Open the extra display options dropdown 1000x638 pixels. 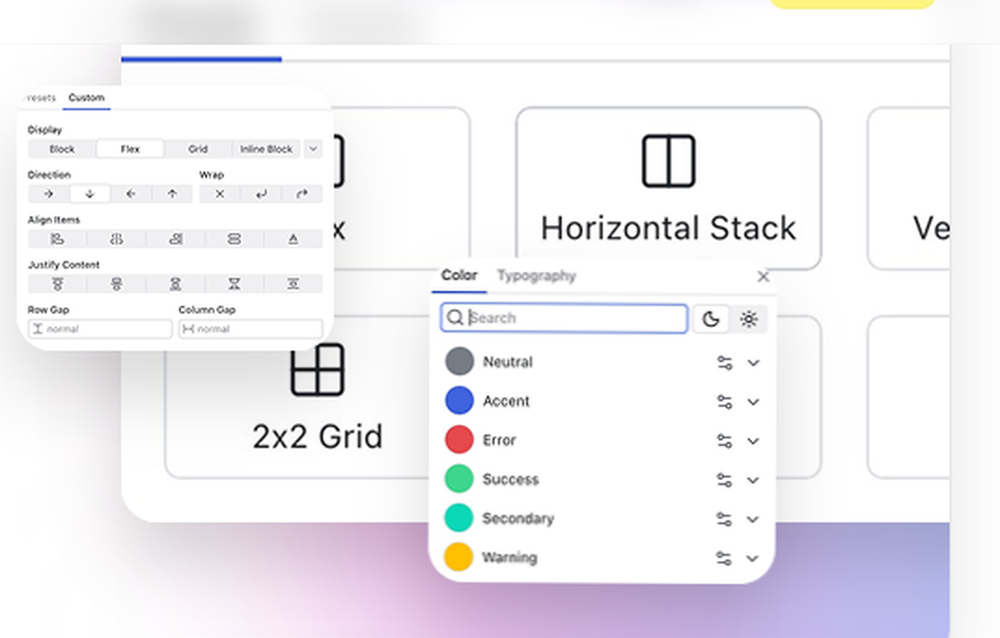[x=313, y=149]
